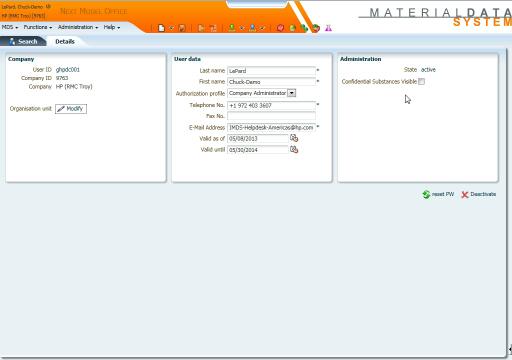Click the structure tree toolbar icon
This screenshot has height=360, width=512.
coord(213,28)
